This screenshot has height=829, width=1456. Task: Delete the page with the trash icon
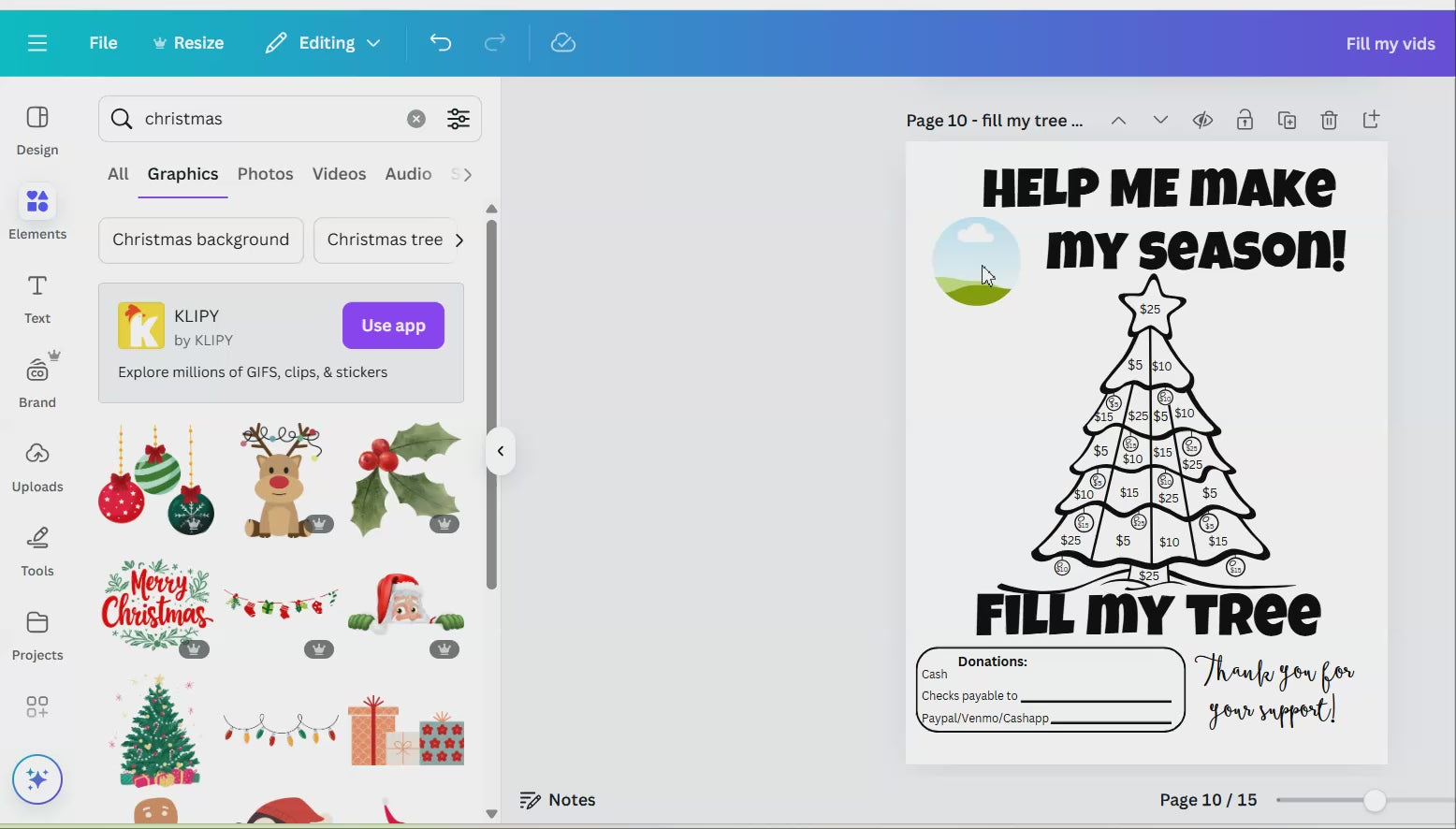1329,120
